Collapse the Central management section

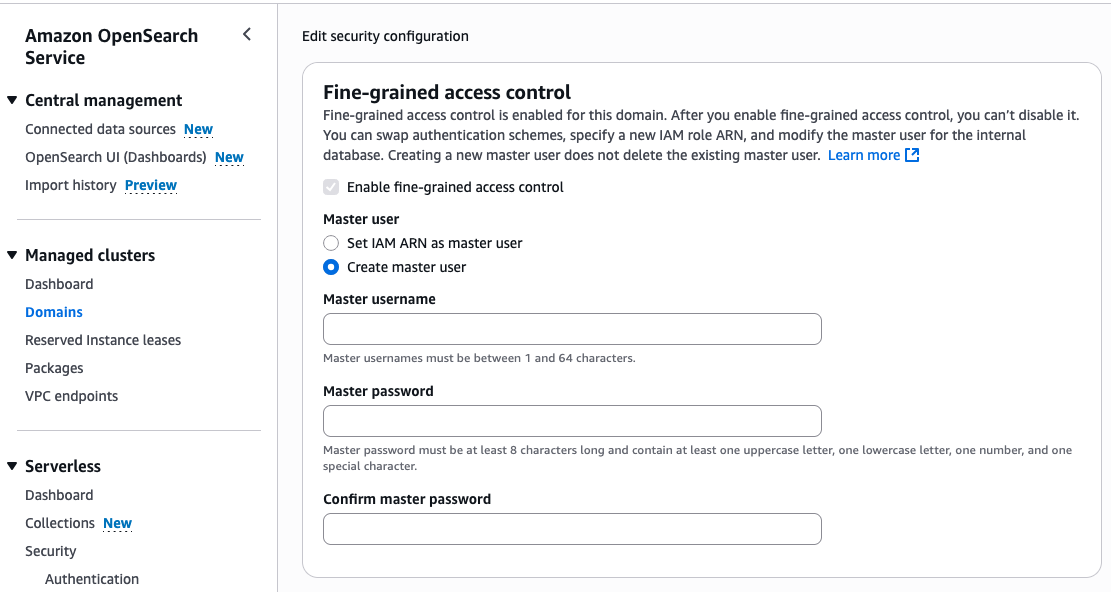[12, 101]
